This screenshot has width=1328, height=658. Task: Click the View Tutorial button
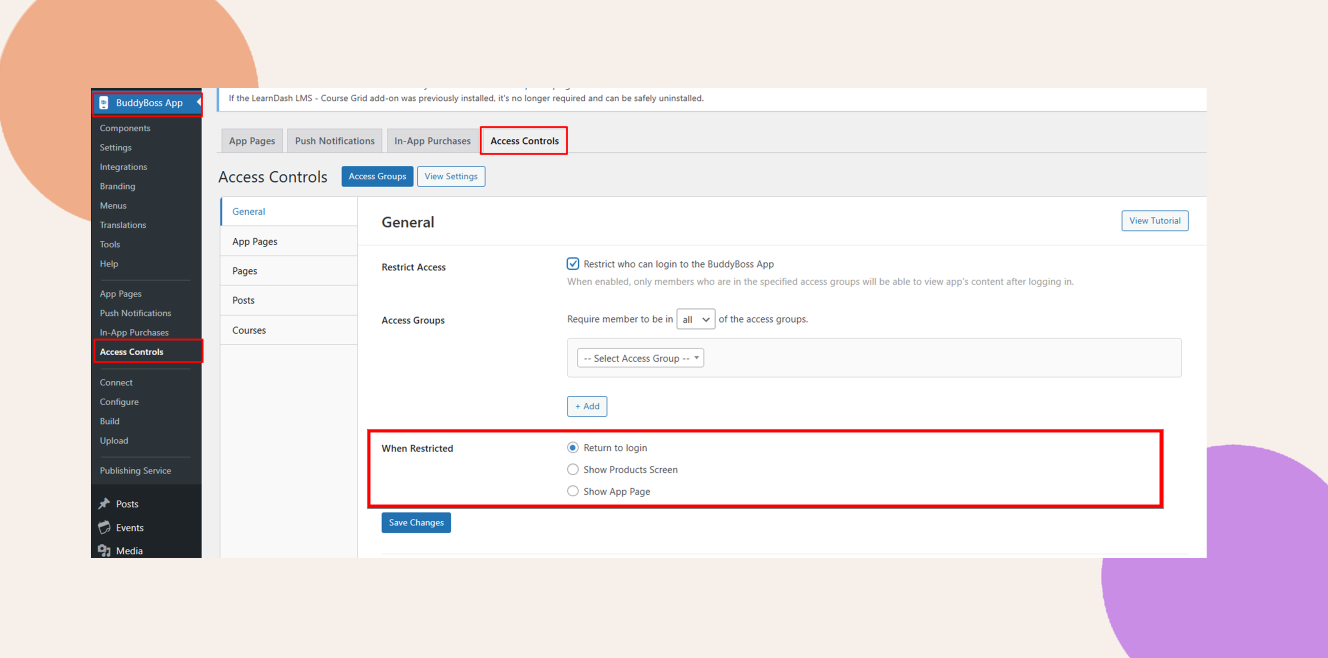coord(1155,221)
